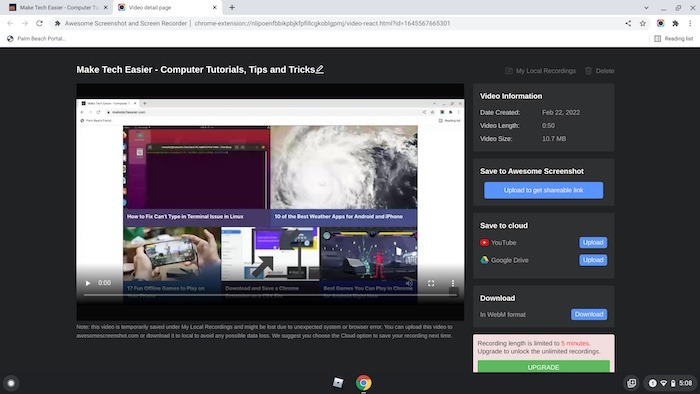Image resolution: width=700 pixels, height=394 pixels.
Task: Click the video preview frame
Action: coord(270,202)
